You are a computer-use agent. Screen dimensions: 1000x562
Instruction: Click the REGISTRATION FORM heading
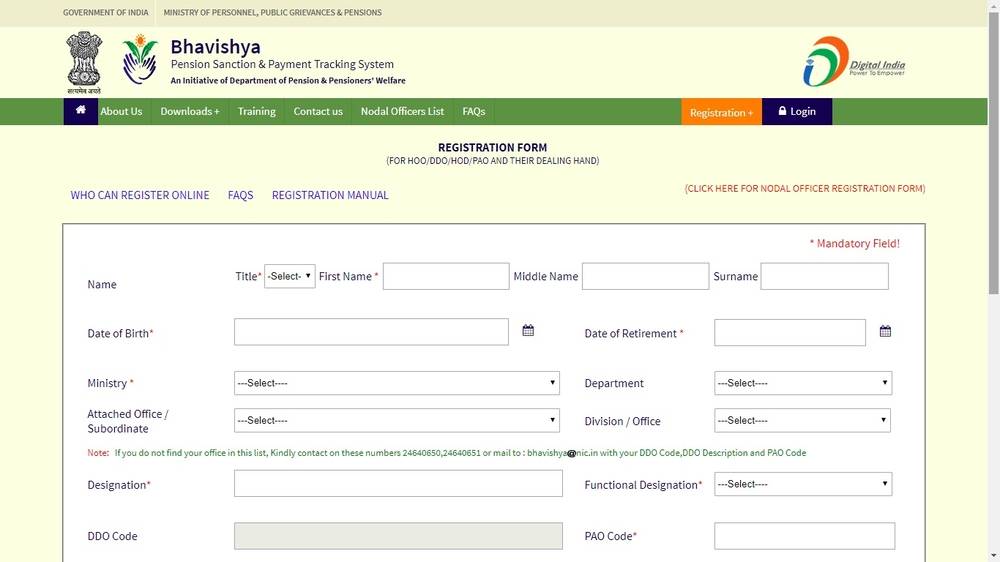coord(492,147)
